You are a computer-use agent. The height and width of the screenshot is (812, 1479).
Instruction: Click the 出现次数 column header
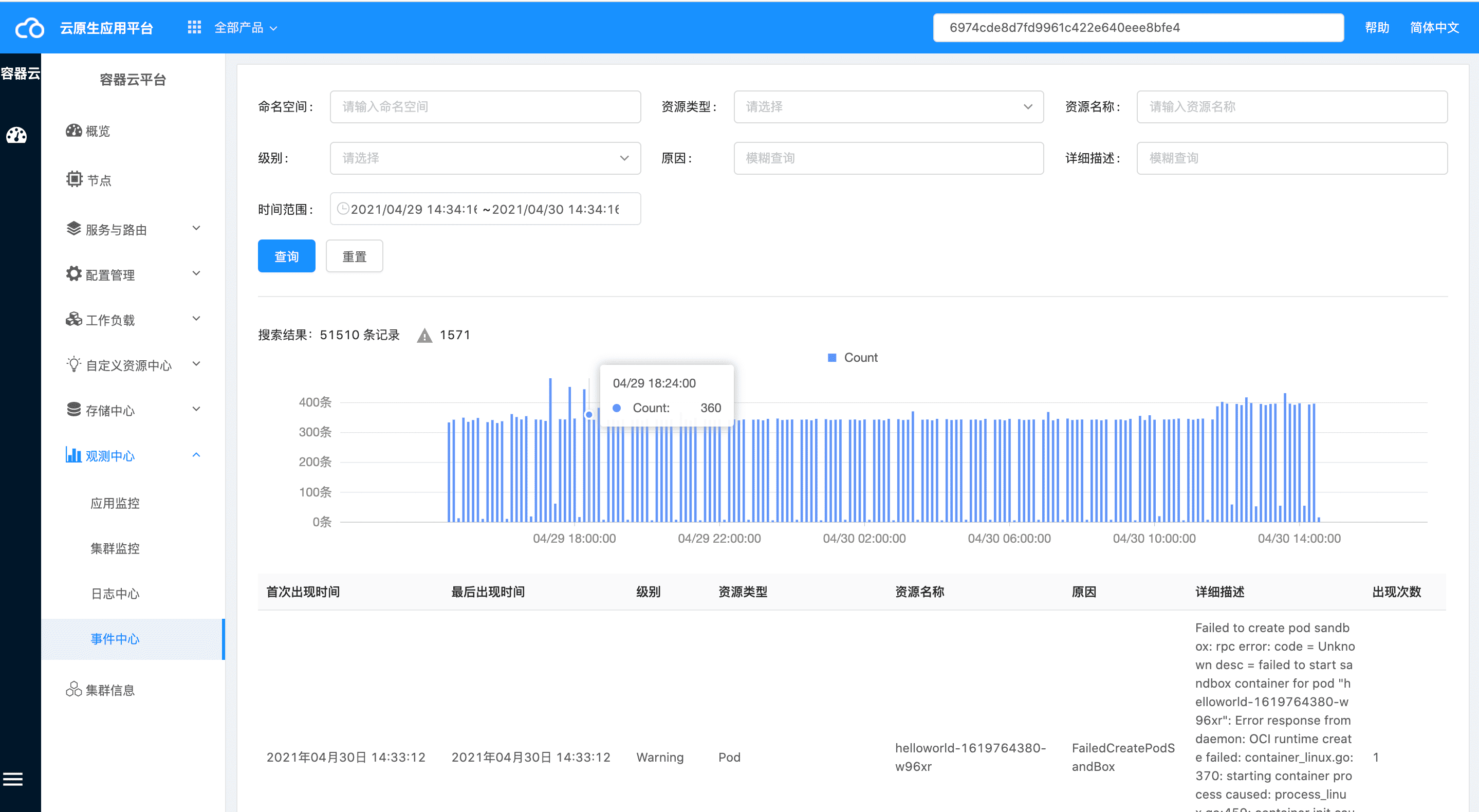click(1396, 592)
